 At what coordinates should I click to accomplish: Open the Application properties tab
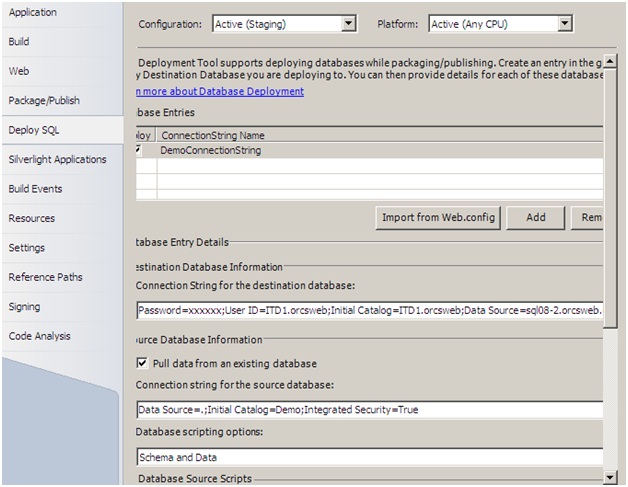point(33,12)
